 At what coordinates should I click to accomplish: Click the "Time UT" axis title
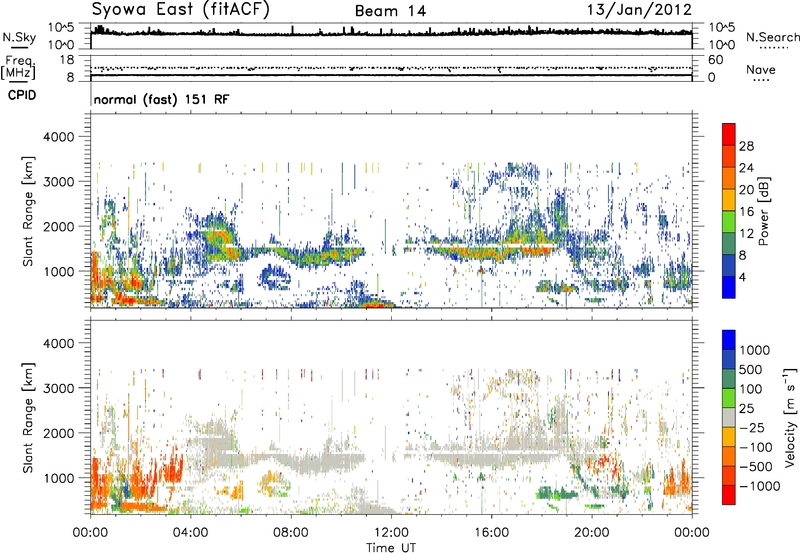[391, 548]
